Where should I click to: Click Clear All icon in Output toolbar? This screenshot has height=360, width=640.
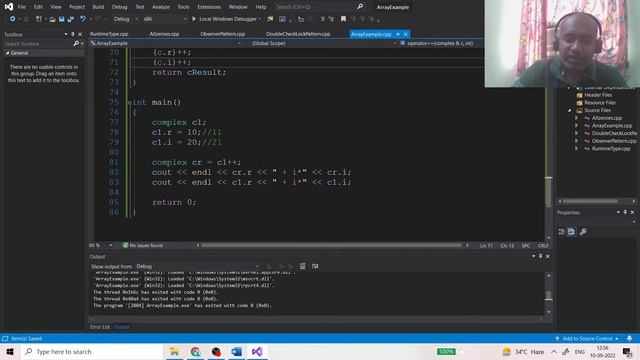pos(302,266)
